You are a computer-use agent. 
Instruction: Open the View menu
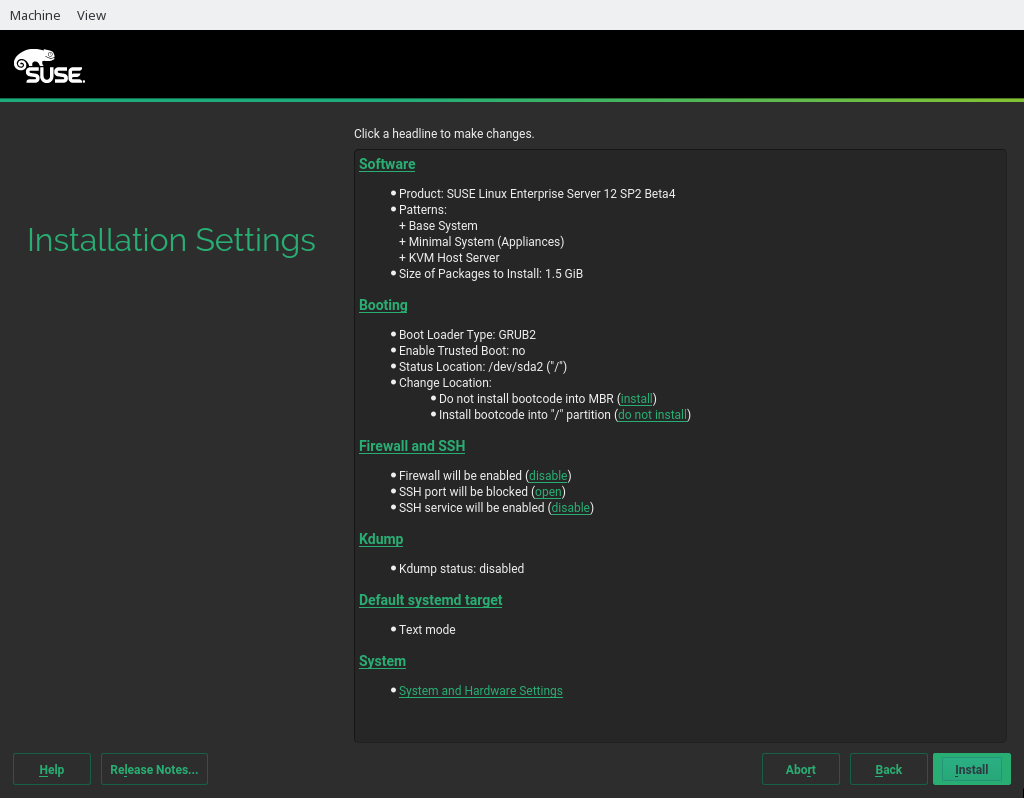pos(91,15)
